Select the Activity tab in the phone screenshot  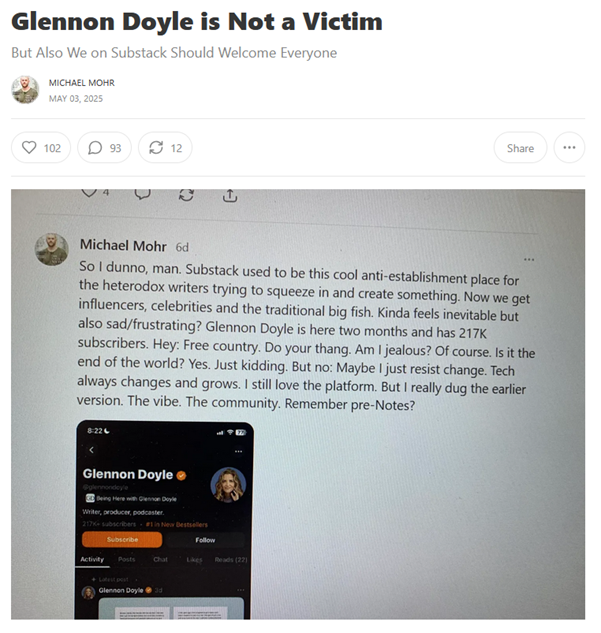(92, 559)
